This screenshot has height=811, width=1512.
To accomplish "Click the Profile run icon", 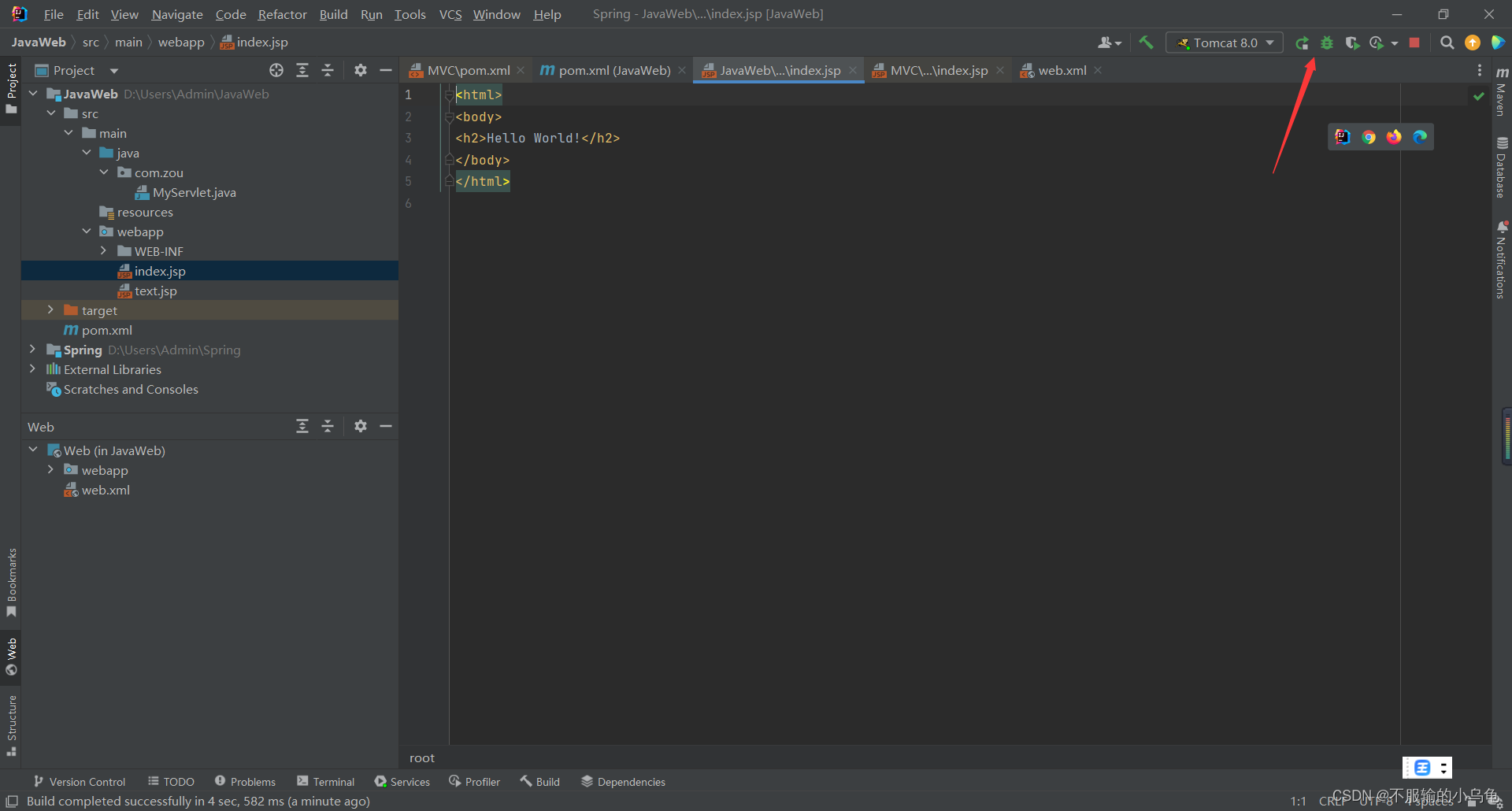I will click(1377, 43).
